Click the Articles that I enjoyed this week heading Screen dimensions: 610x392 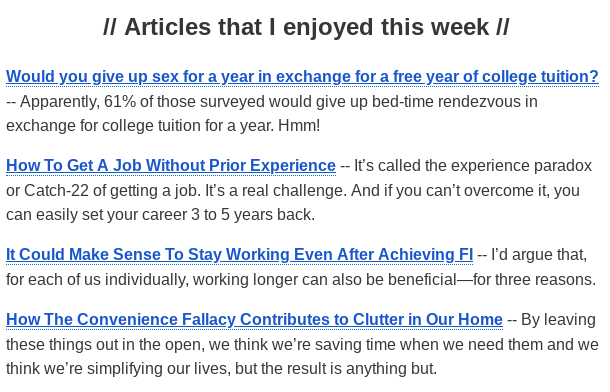coord(306,27)
